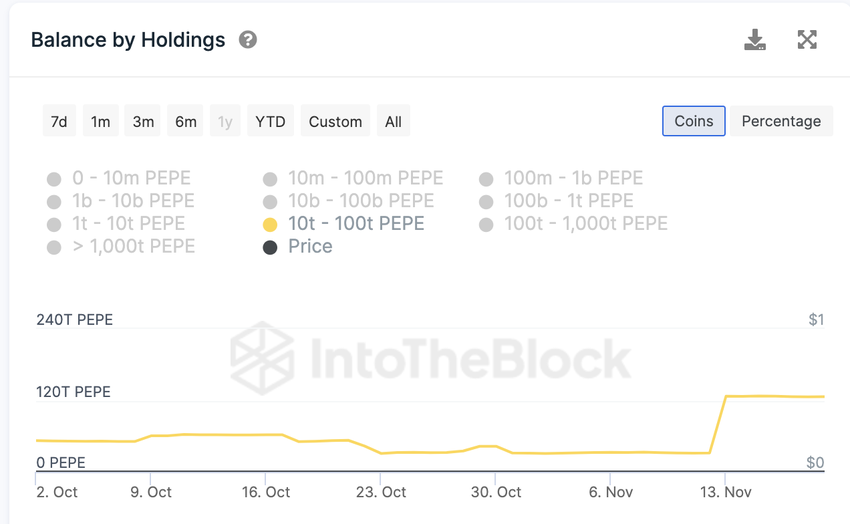Open the help question mark icon
Image resolution: width=850 pixels, height=524 pixels.
(248, 40)
